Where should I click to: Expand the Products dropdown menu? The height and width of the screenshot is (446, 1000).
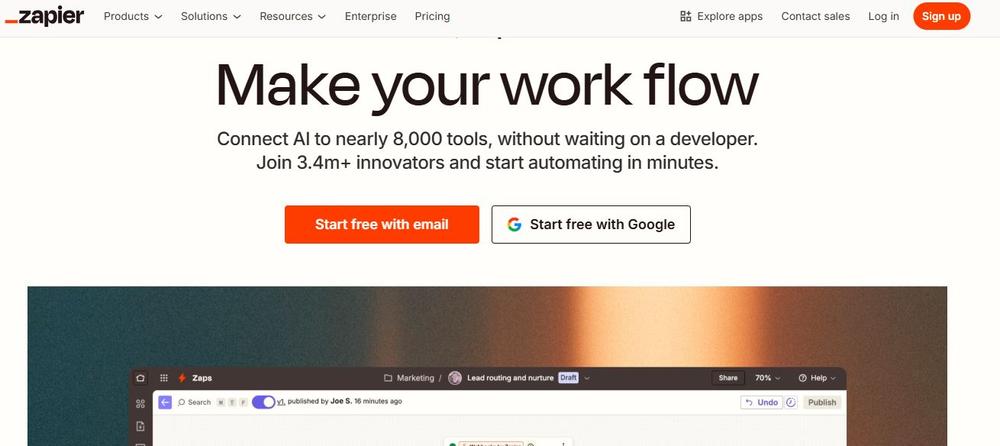click(133, 16)
